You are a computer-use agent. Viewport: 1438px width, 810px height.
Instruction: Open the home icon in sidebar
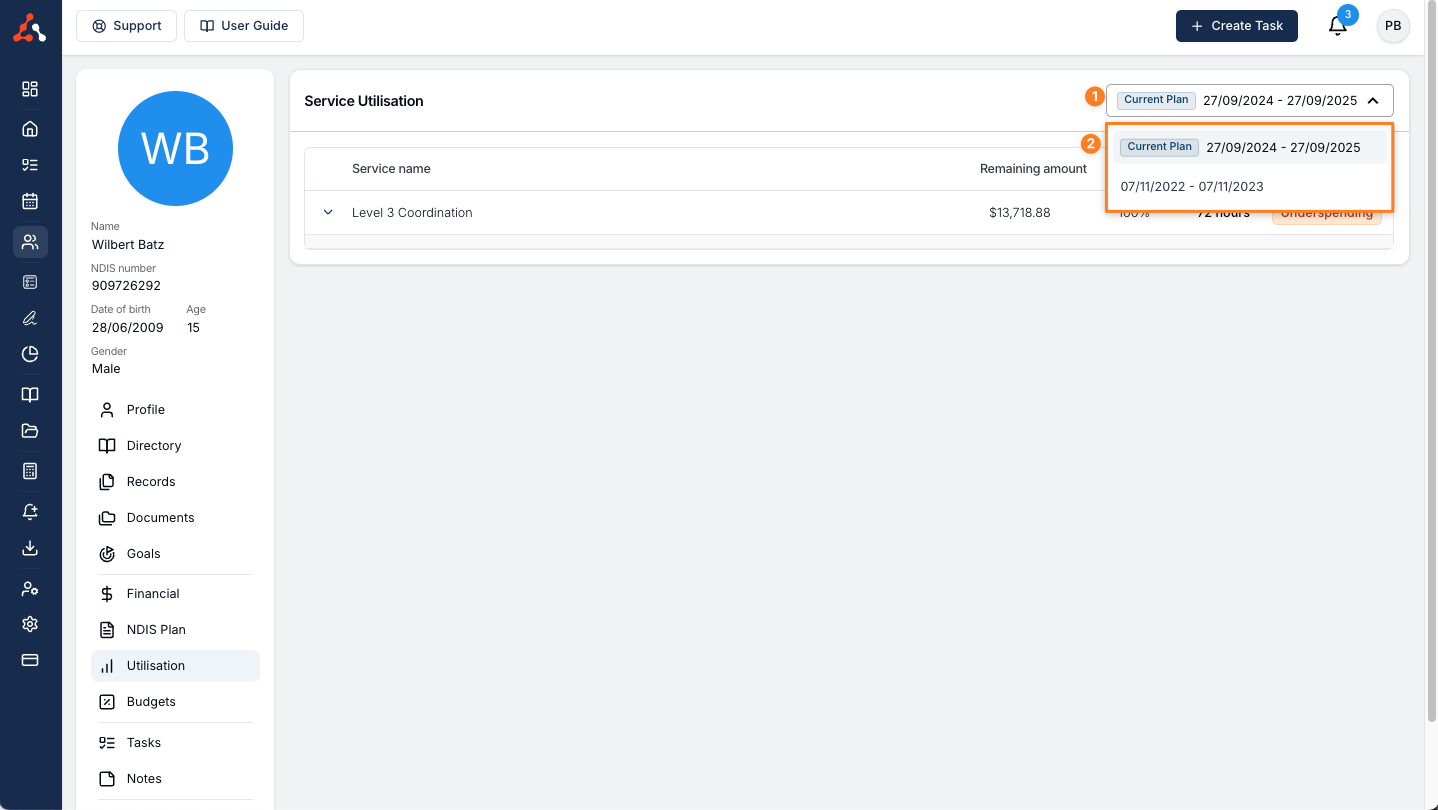30,128
